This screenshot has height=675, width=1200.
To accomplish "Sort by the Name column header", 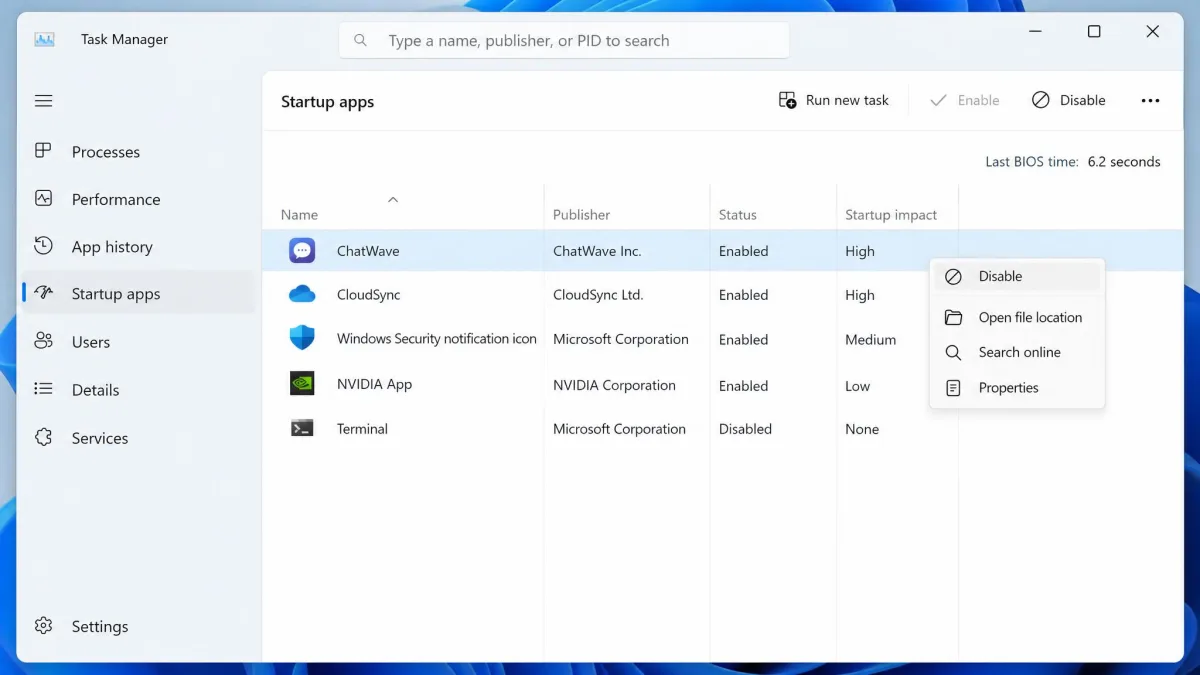I will pyautogui.click(x=299, y=215).
